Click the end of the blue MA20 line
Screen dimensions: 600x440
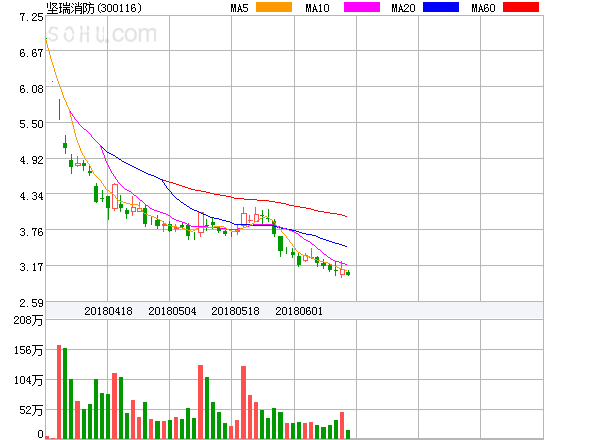tap(346, 246)
